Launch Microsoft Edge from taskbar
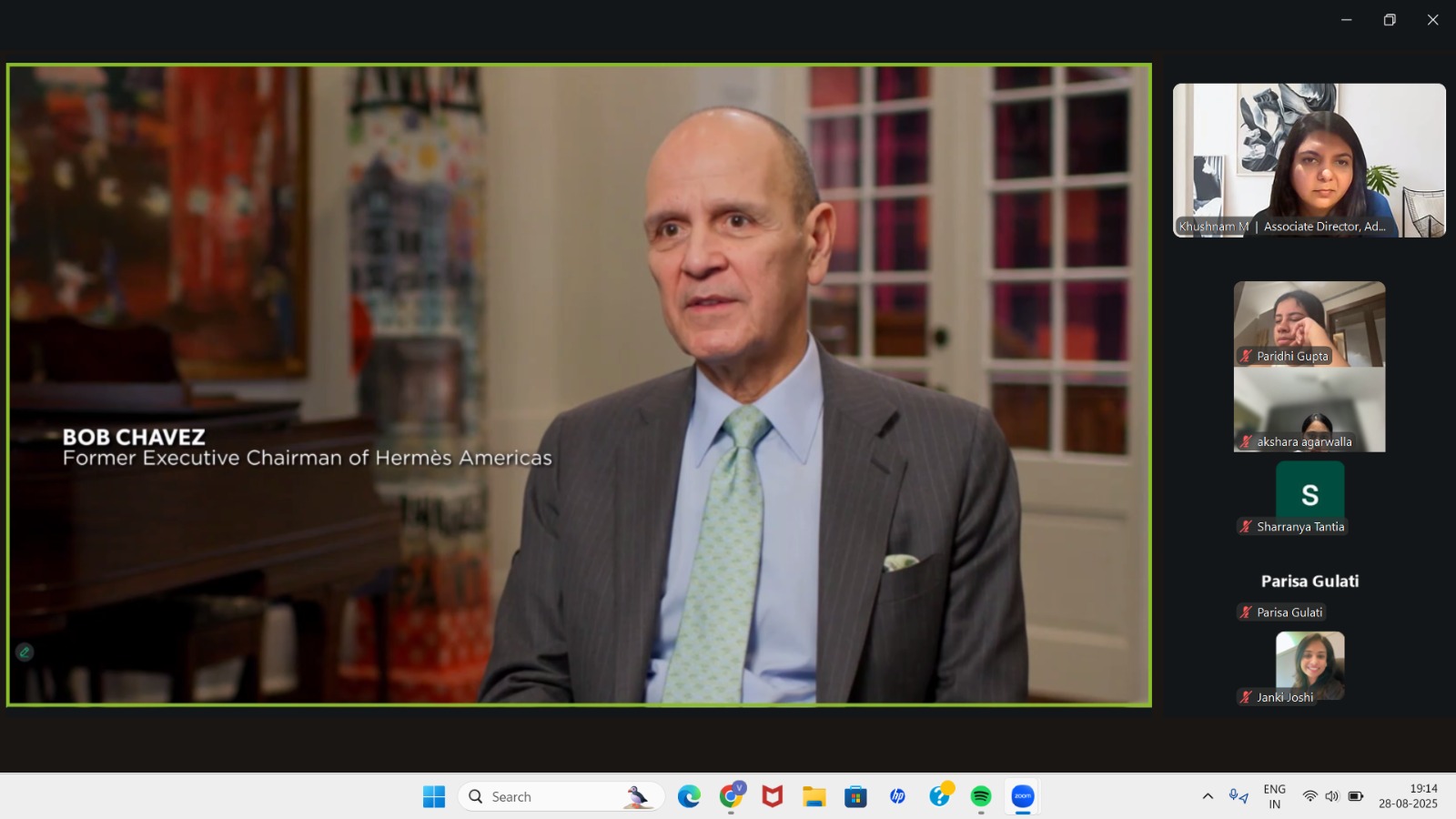Image resolution: width=1456 pixels, height=819 pixels. pyautogui.click(x=689, y=796)
